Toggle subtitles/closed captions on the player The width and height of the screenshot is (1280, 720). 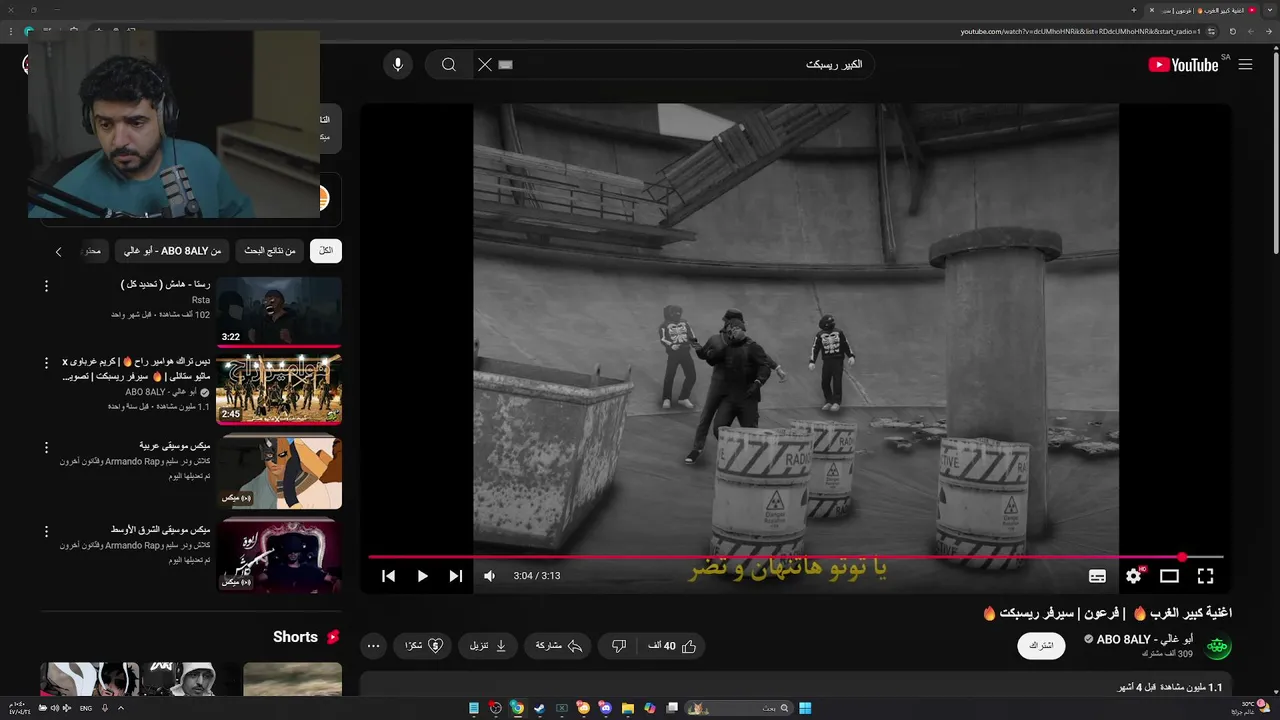[1097, 576]
